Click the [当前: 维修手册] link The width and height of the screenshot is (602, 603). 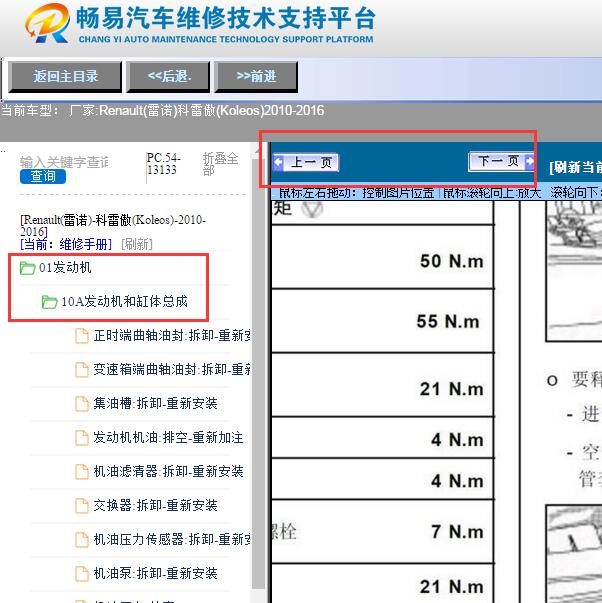(x=66, y=244)
